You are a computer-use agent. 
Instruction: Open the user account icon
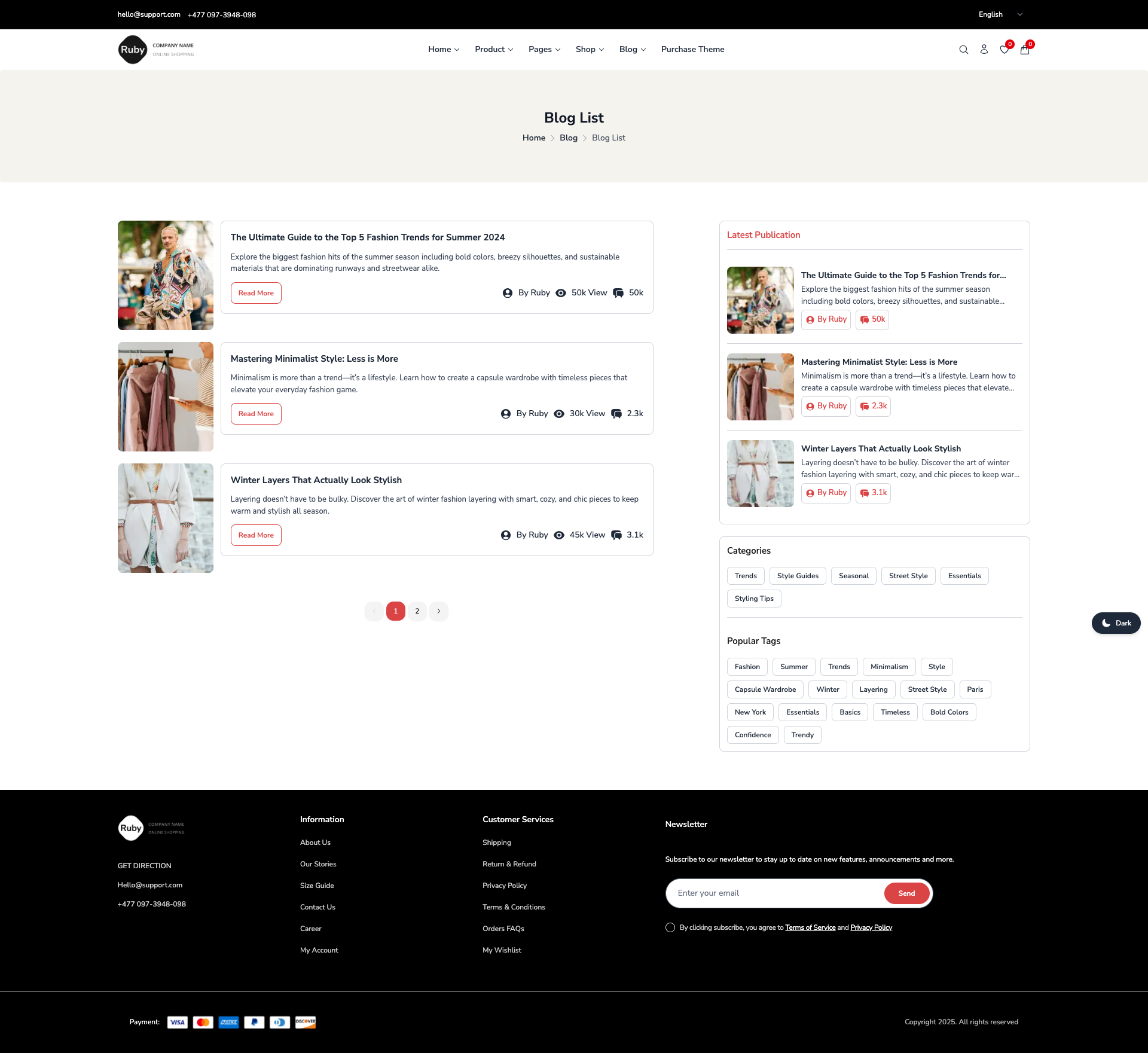[x=984, y=49]
